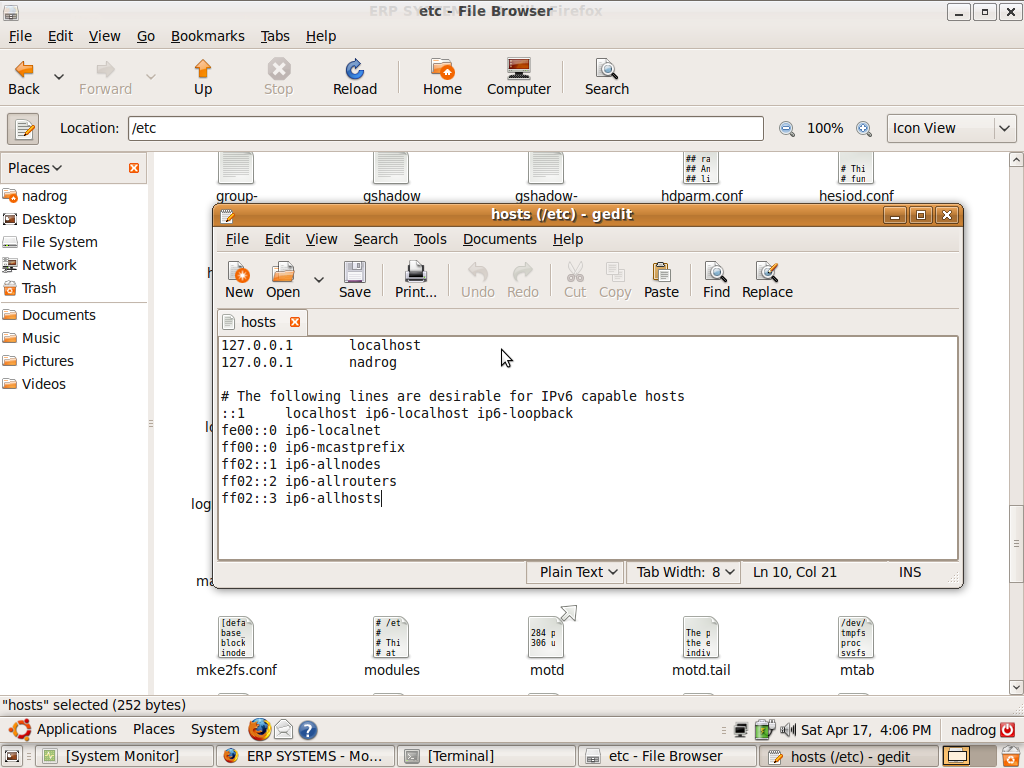Click the Show Desktop button in bottom panel

coord(12,756)
